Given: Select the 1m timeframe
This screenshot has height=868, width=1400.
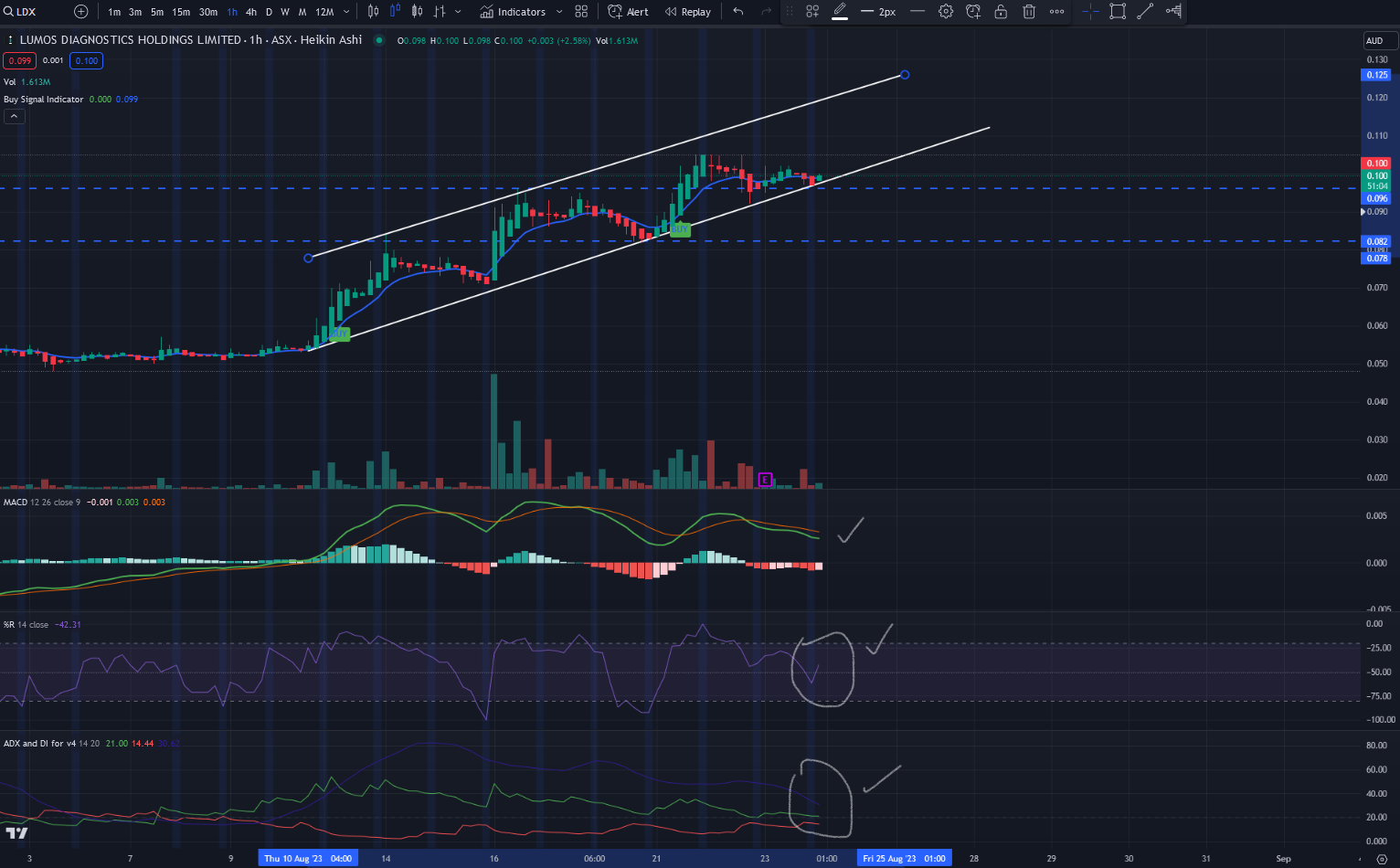Looking at the screenshot, I should [114, 12].
